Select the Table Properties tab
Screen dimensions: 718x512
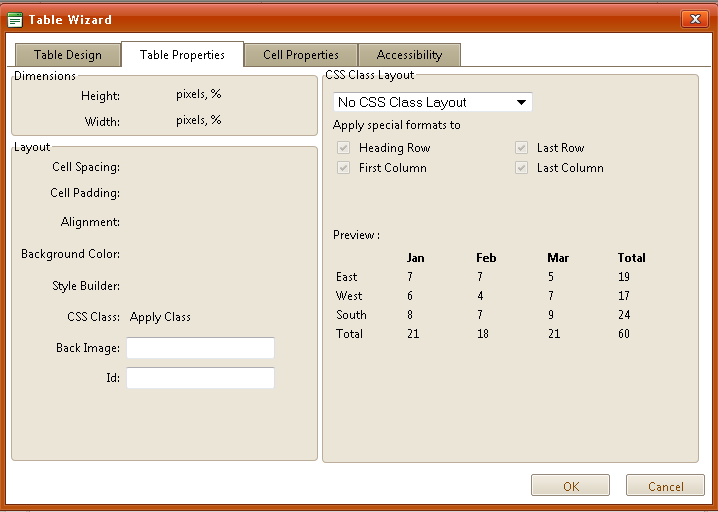(182, 55)
